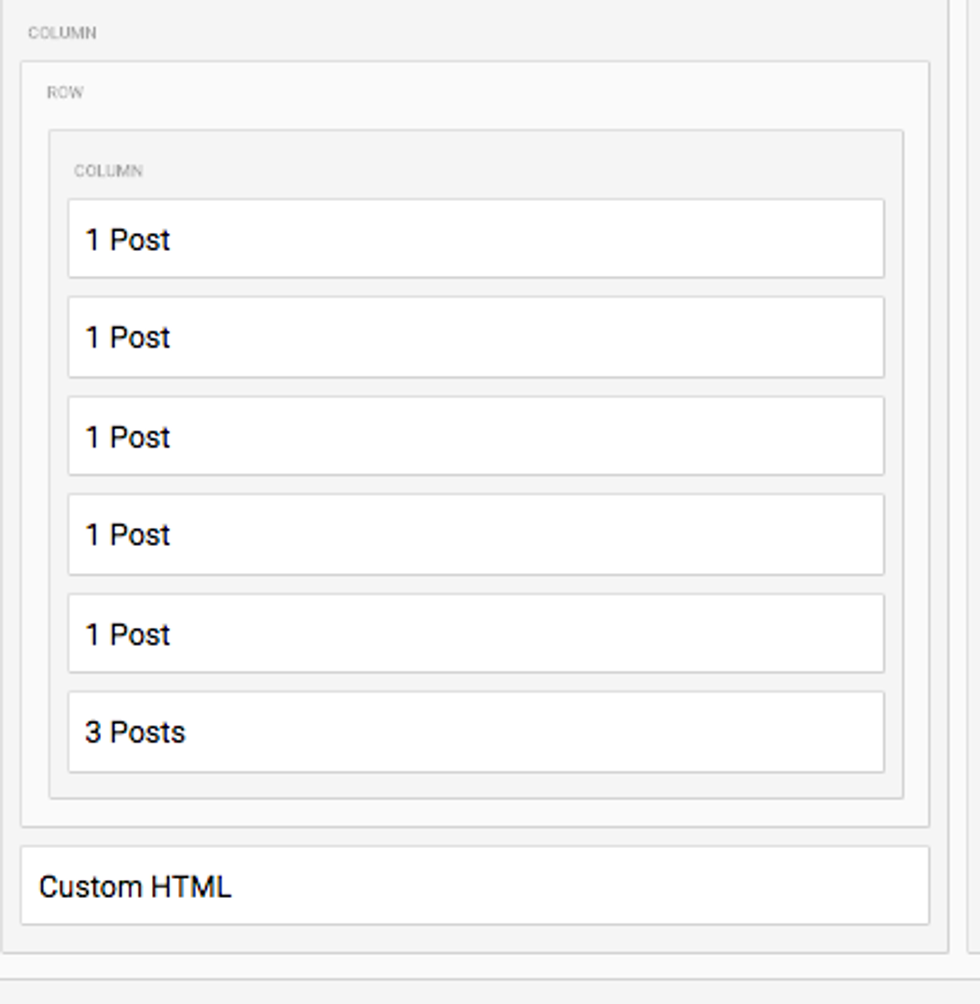This screenshot has width=980, height=1004.
Task: Open the second "1 Post" module
Action: click(475, 337)
